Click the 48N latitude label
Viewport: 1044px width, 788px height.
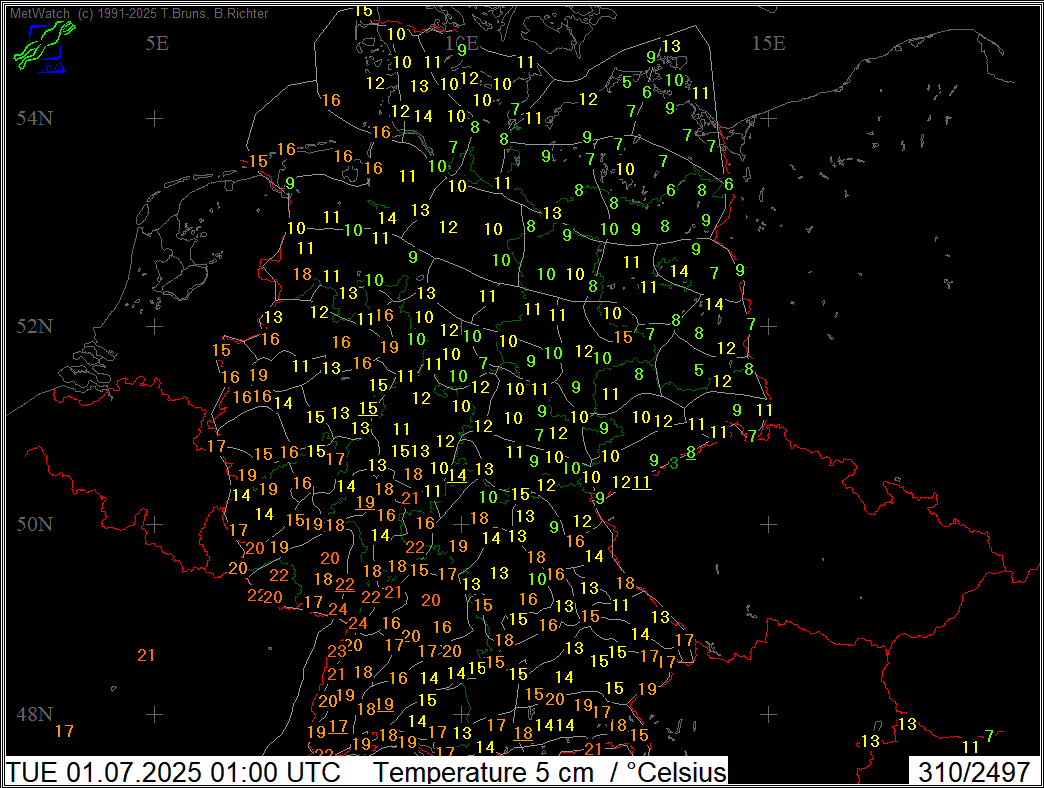click(x=35, y=715)
